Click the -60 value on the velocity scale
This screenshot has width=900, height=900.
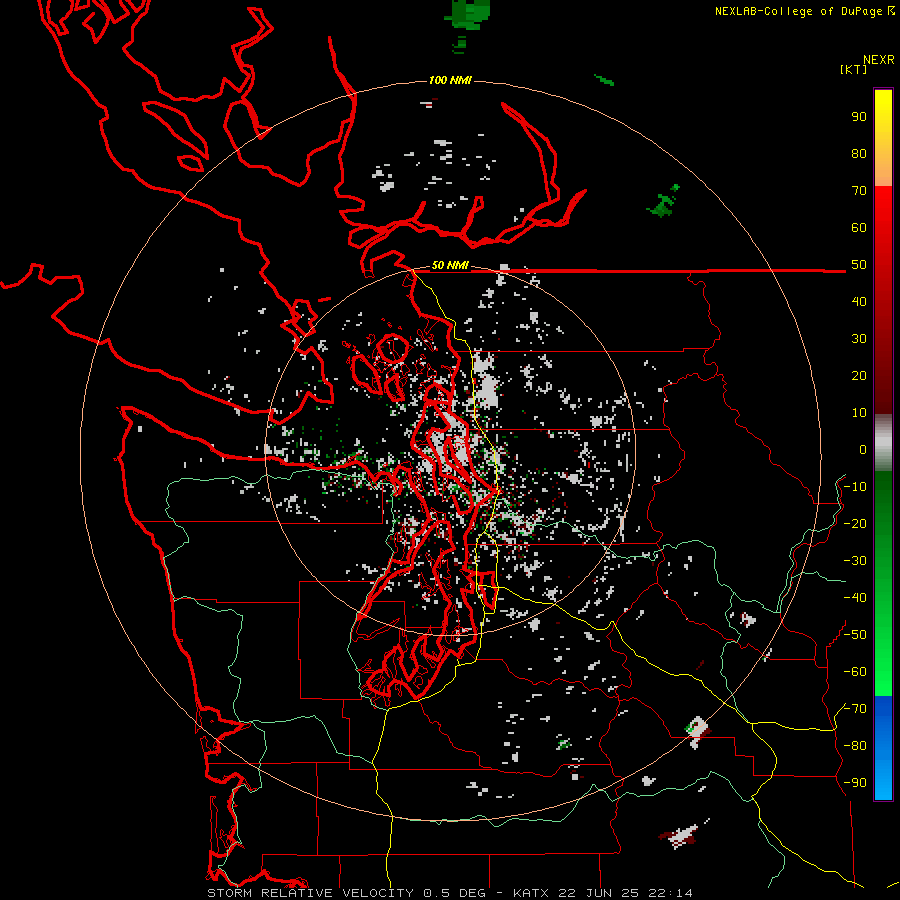855,672
